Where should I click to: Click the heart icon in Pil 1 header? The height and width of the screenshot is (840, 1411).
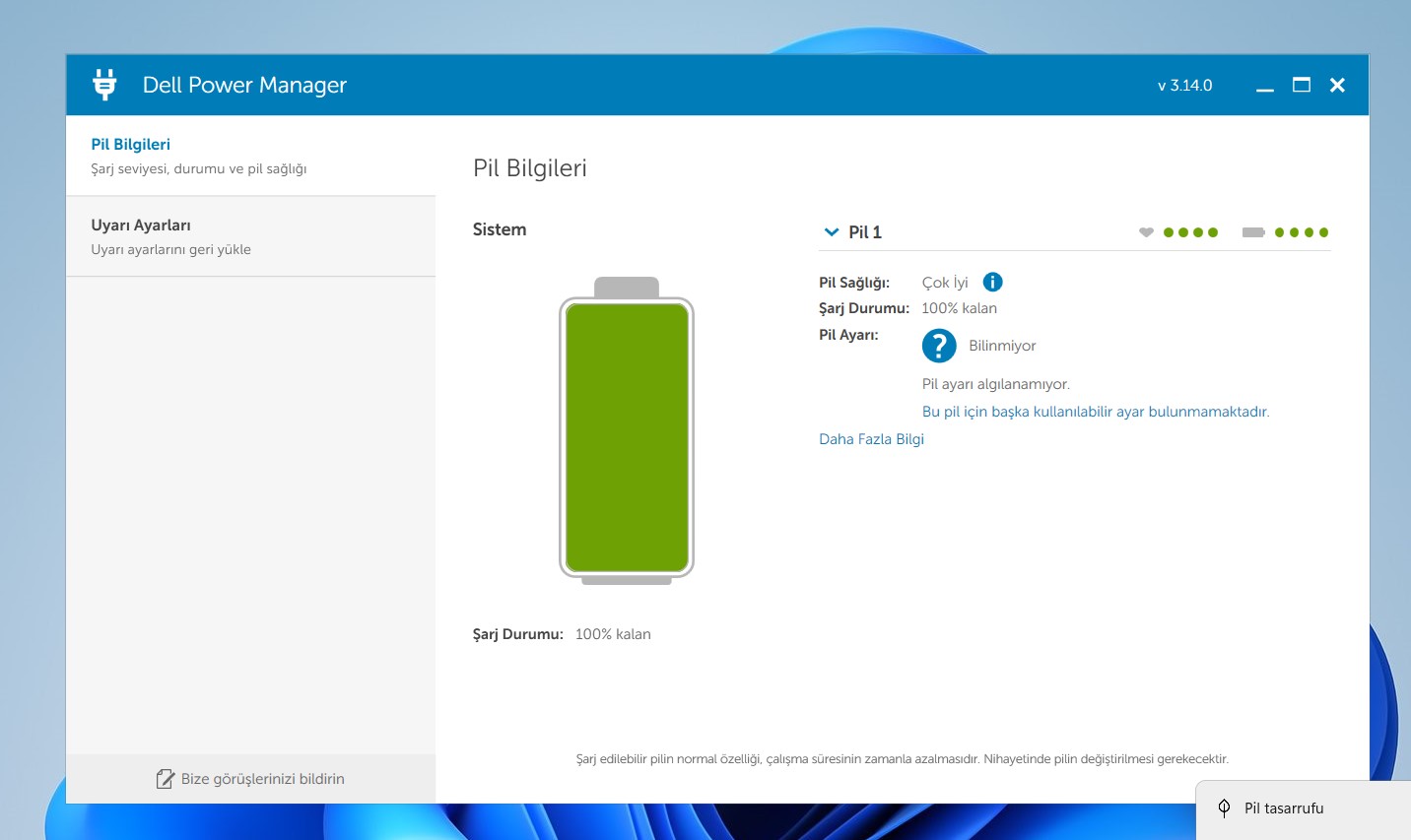(x=1146, y=232)
